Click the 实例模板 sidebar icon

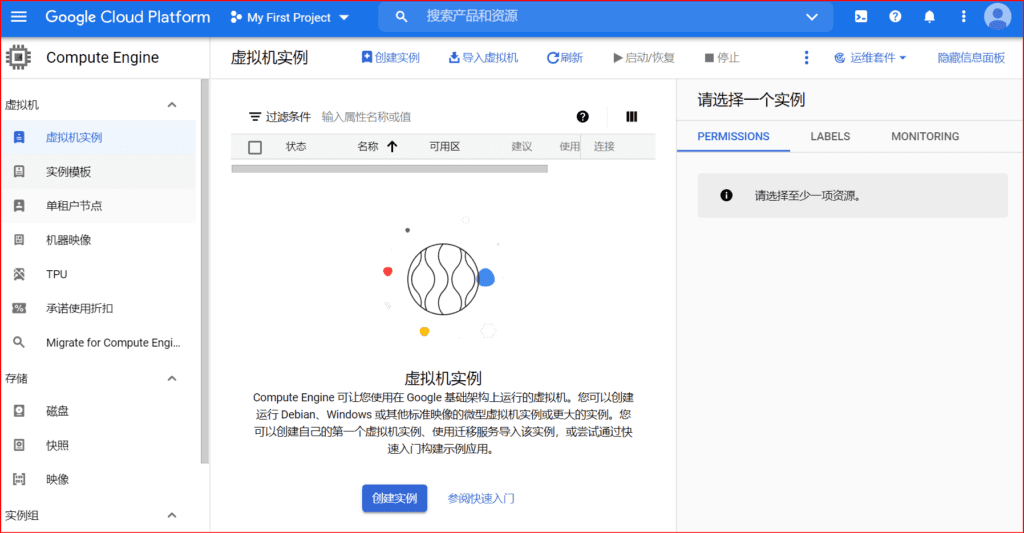pyautogui.click(x=19, y=172)
